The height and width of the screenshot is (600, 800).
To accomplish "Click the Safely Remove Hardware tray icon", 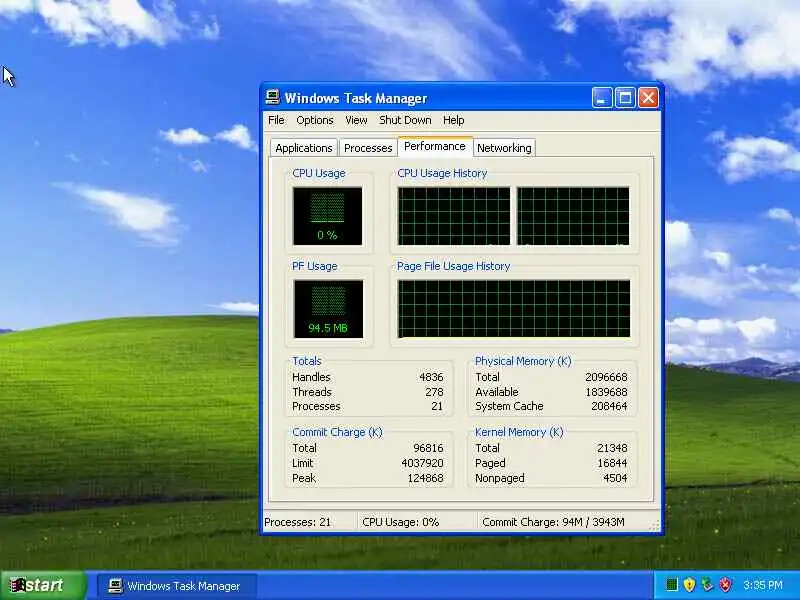I will coord(707,584).
